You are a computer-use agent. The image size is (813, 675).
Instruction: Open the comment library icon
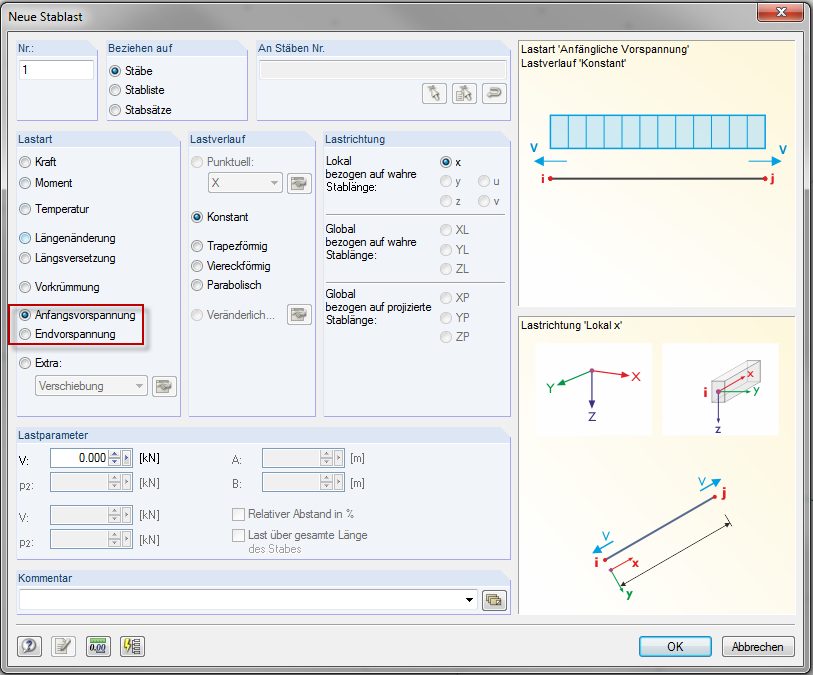[494, 600]
